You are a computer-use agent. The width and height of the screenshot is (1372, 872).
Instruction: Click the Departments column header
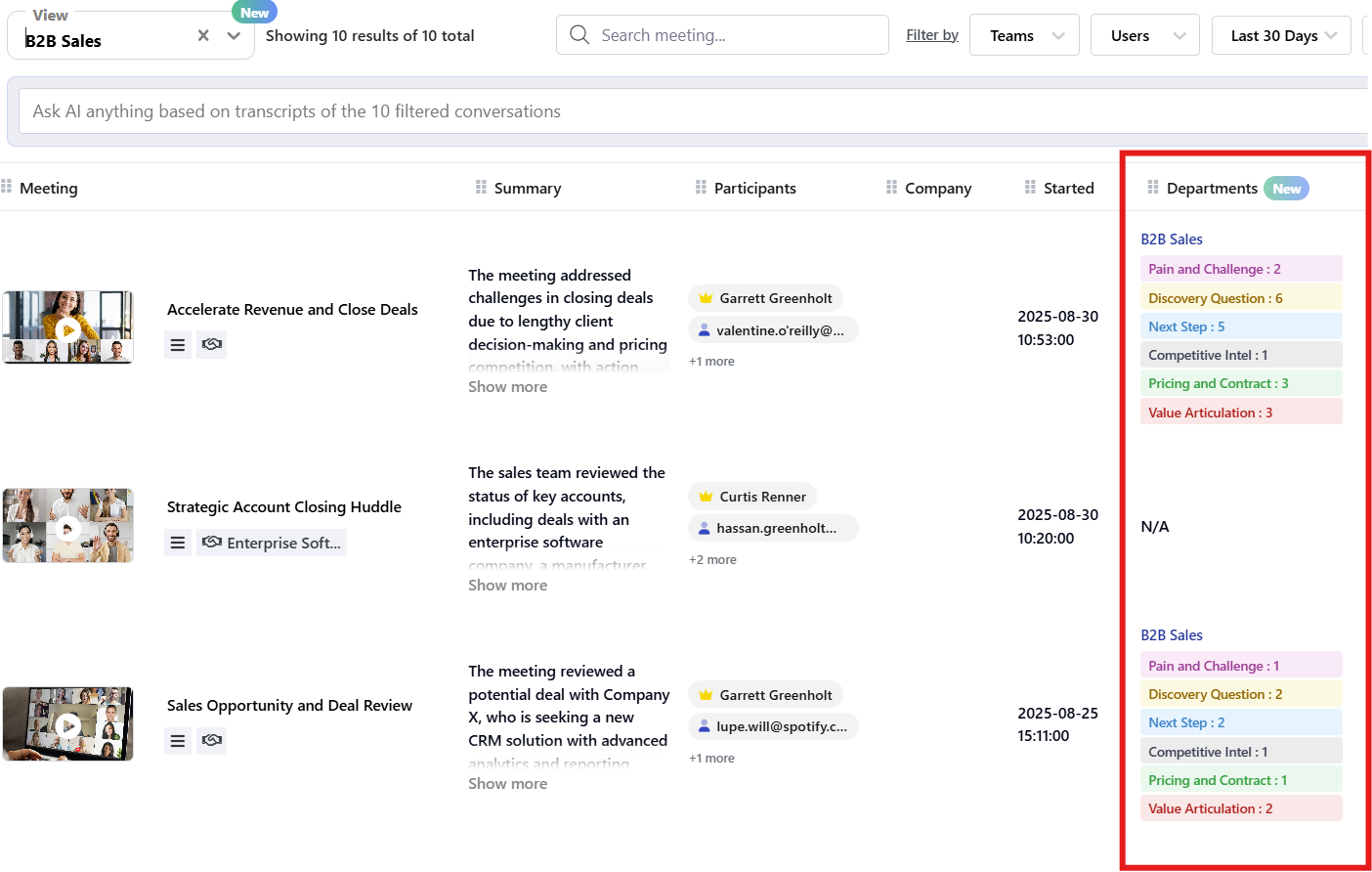pyautogui.click(x=1211, y=189)
